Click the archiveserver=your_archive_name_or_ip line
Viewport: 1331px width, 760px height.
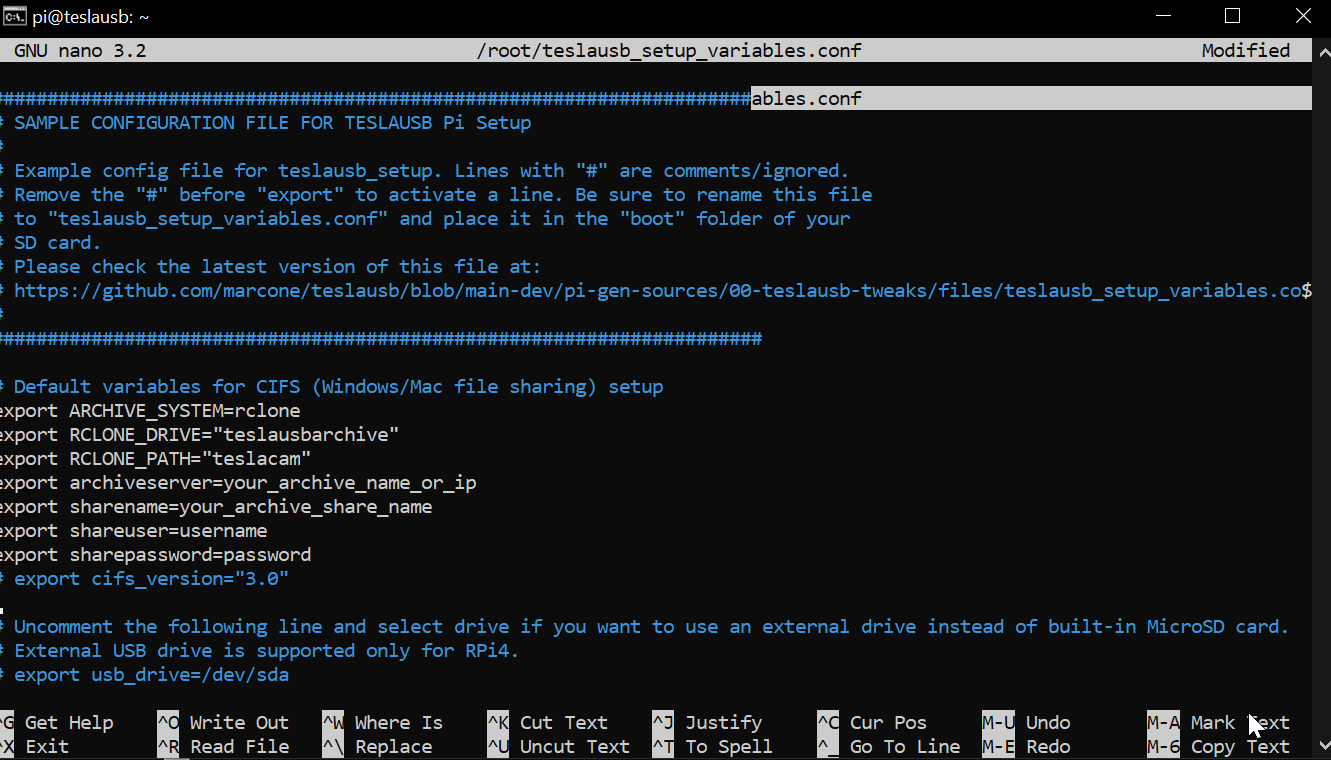click(238, 483)
